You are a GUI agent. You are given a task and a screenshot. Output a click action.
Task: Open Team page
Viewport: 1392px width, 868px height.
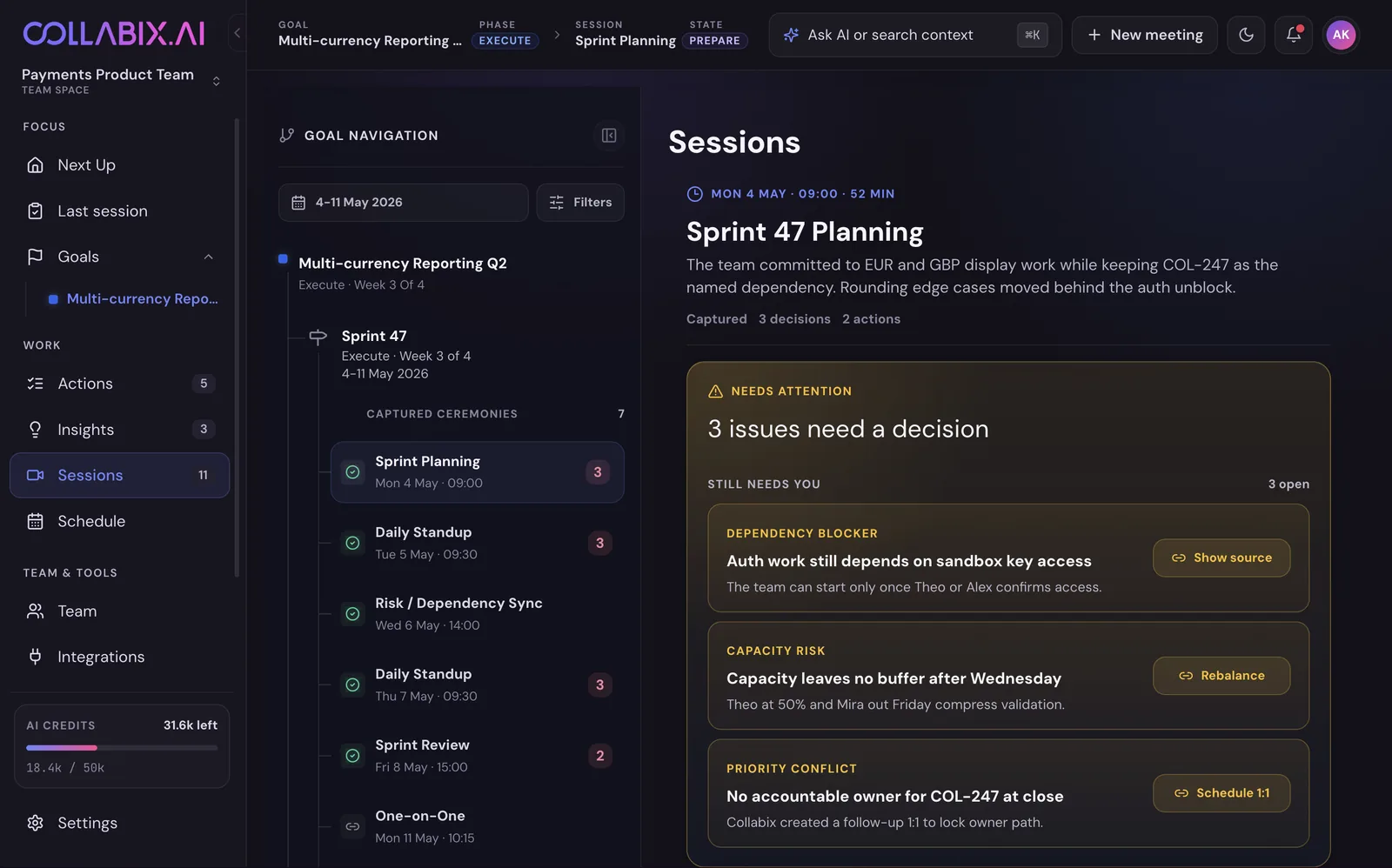(x=120, y=611)
